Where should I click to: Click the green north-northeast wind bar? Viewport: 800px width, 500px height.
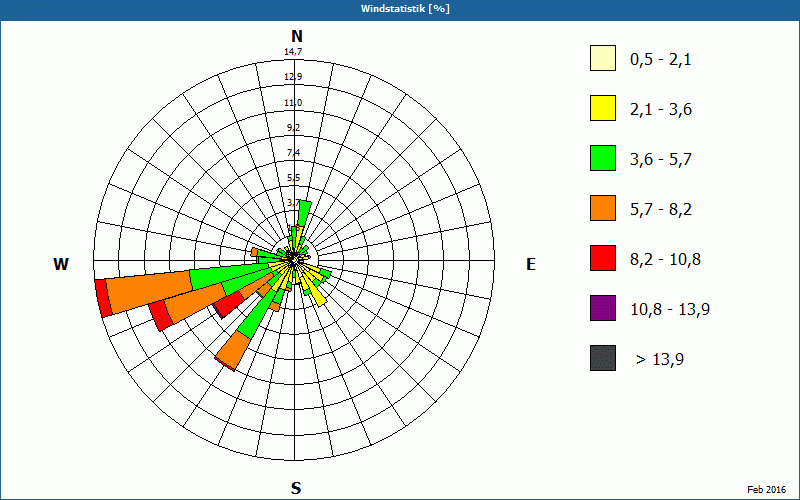click(304, 213)
